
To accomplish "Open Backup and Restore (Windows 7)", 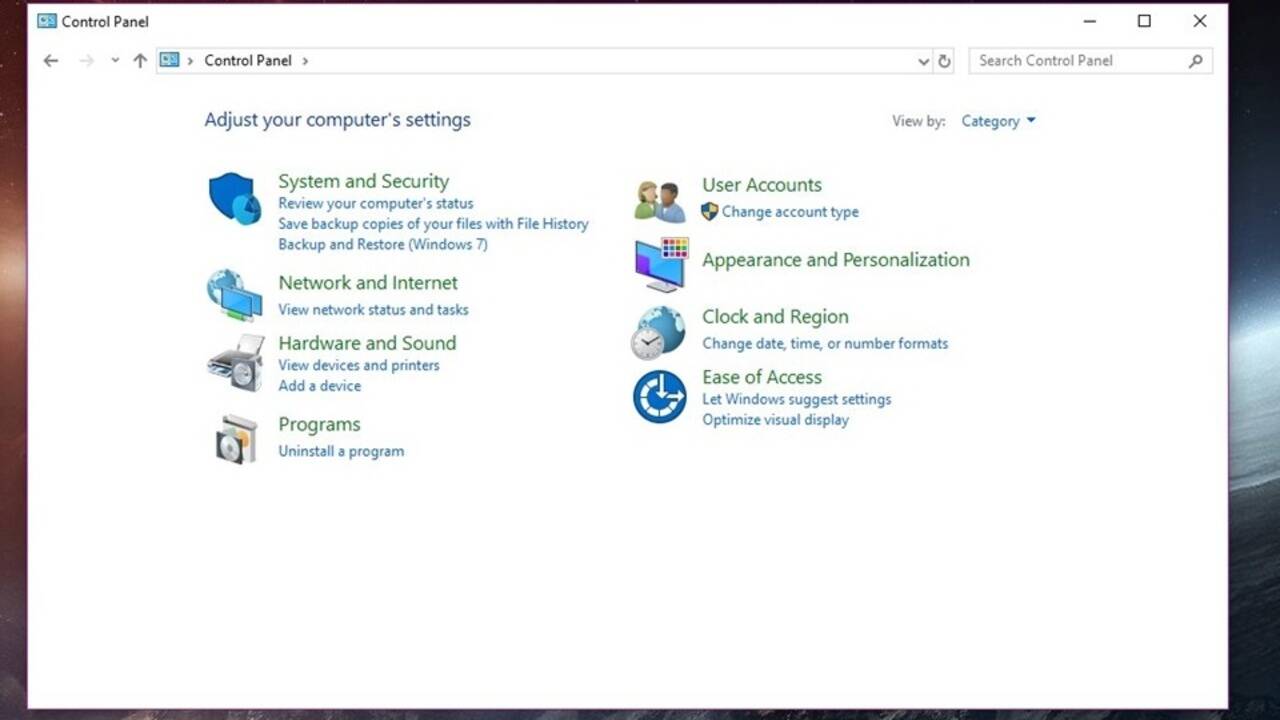I will (x=383, y=244).
